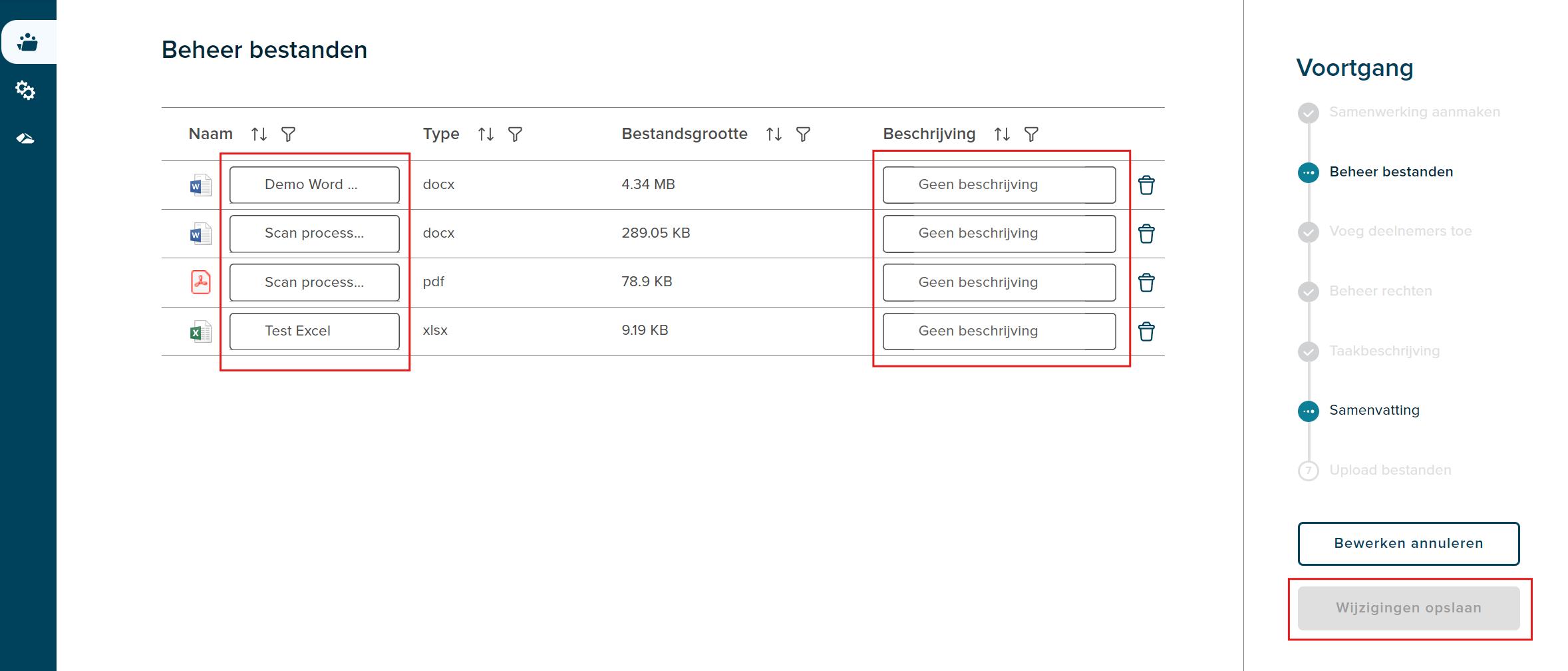
Task: Edit description of the Test Excel file
Action: coord(999,331)
